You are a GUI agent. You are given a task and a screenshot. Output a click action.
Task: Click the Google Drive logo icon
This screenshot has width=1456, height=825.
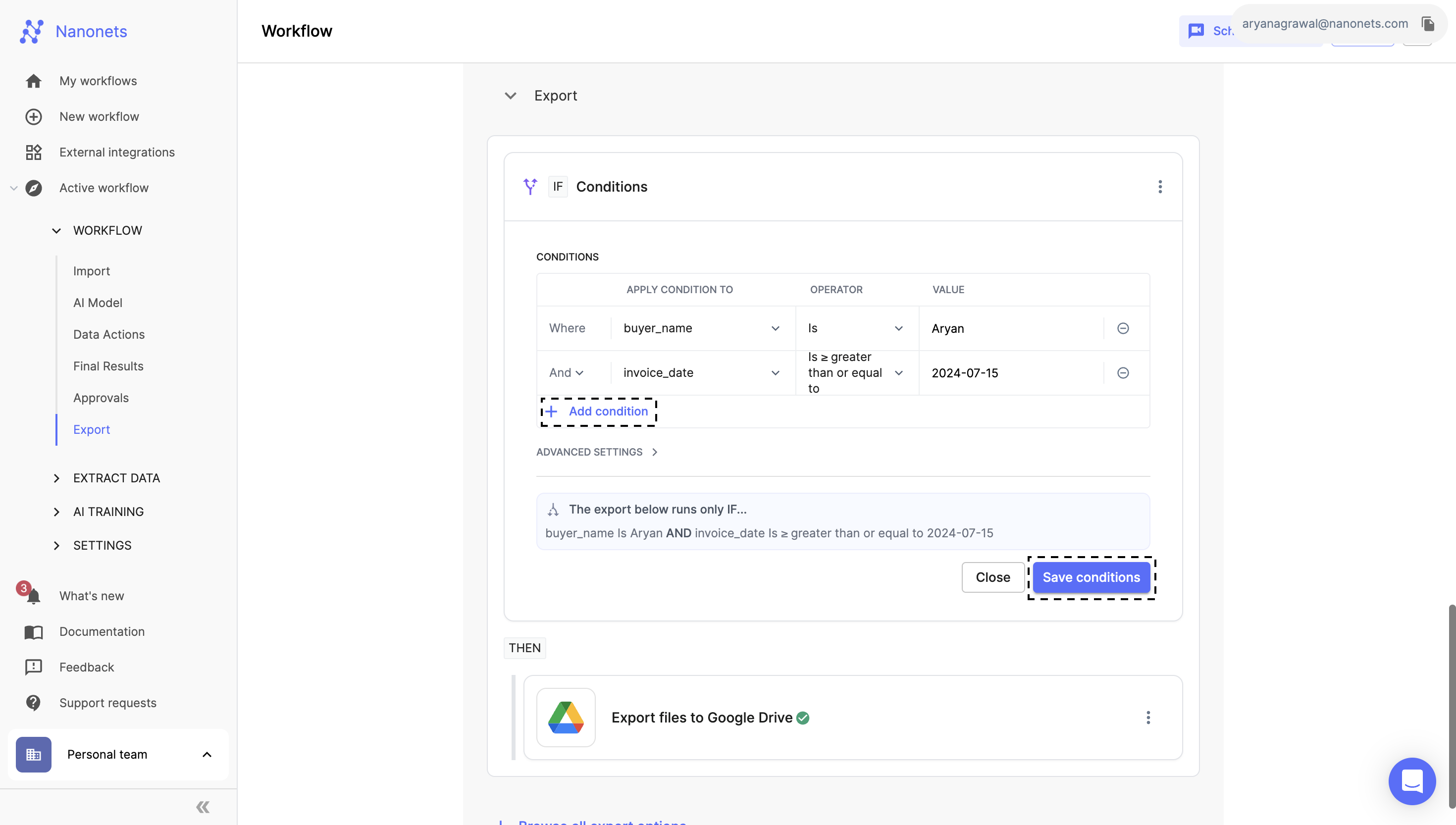[566, 718]
